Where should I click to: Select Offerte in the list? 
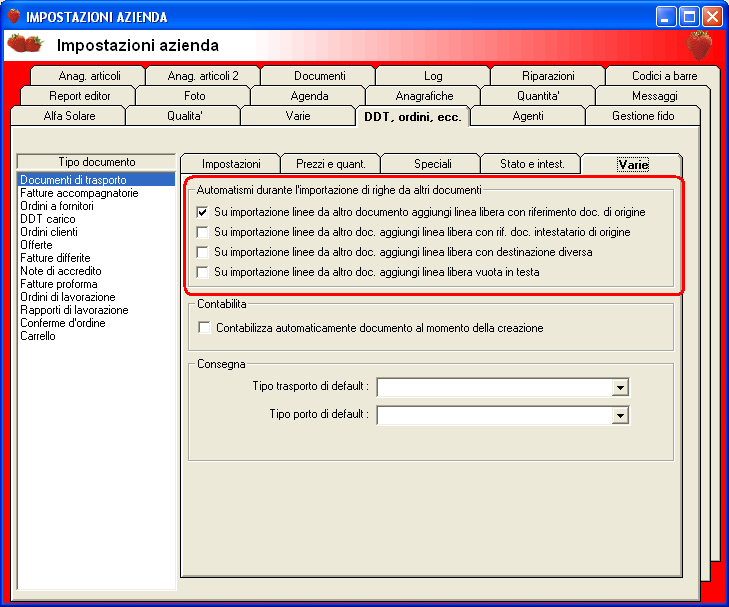96,244
